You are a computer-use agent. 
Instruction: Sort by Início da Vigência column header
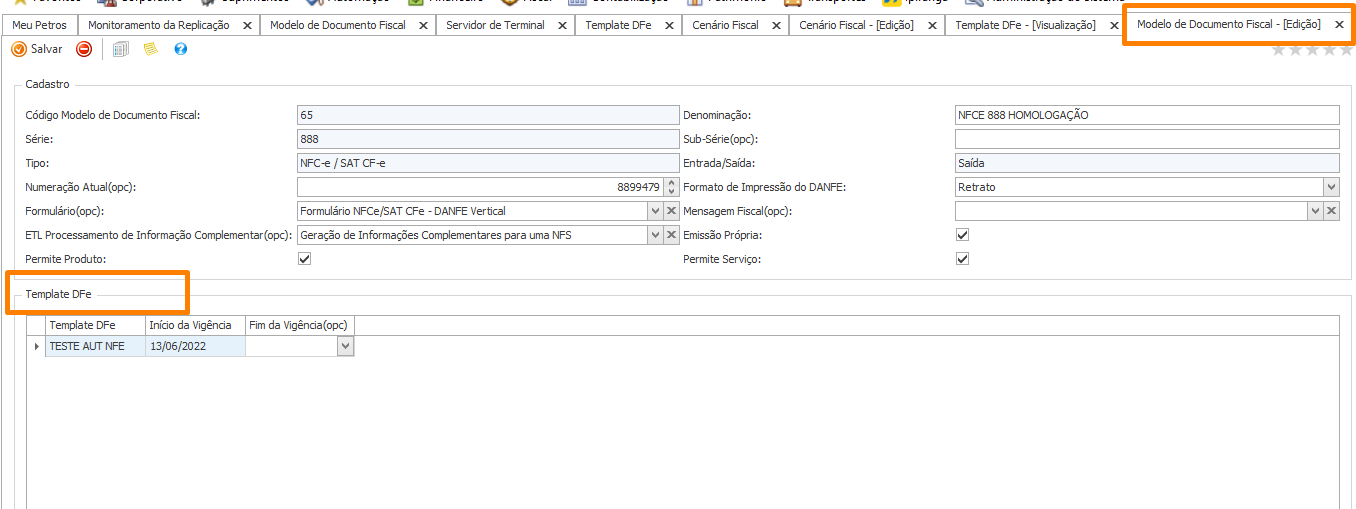(x=195, y=325)
